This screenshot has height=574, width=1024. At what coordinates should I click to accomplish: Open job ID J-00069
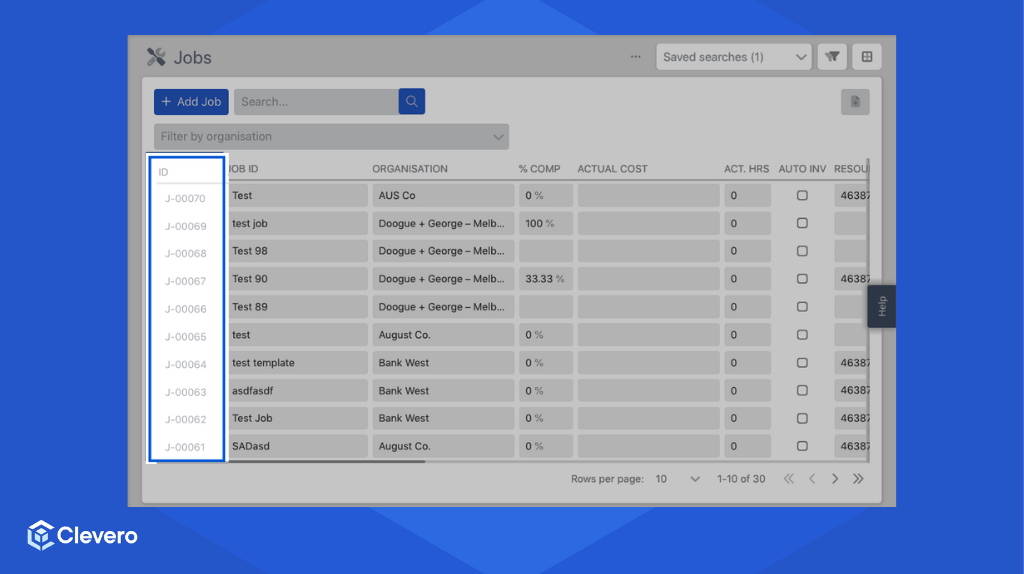click(185, 226)
